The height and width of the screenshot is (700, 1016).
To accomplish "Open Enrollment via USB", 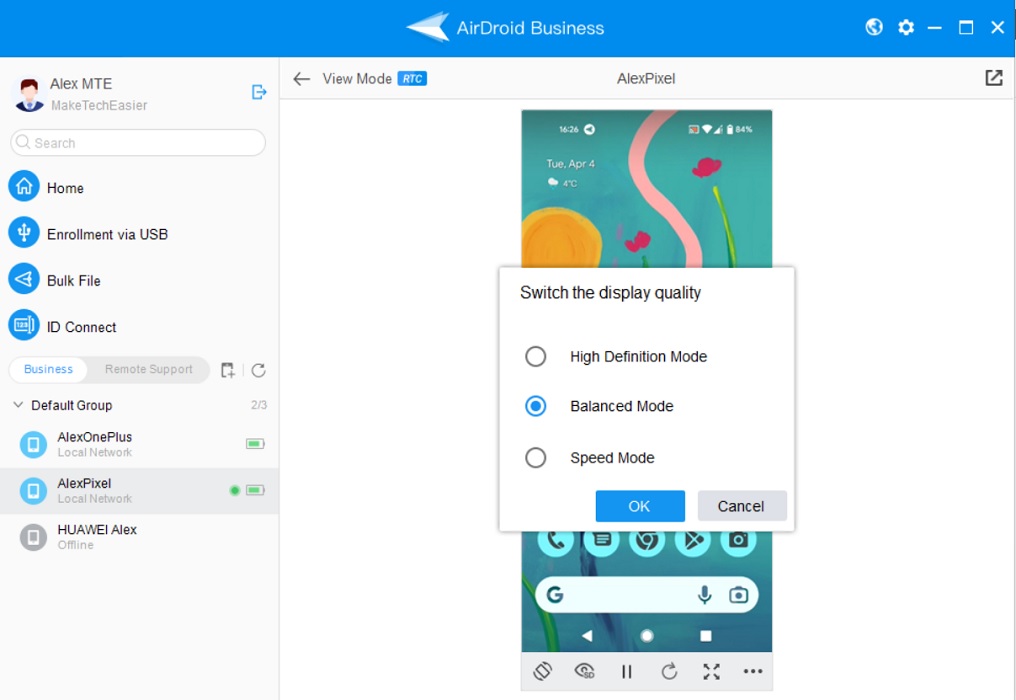I will (24, 233).
